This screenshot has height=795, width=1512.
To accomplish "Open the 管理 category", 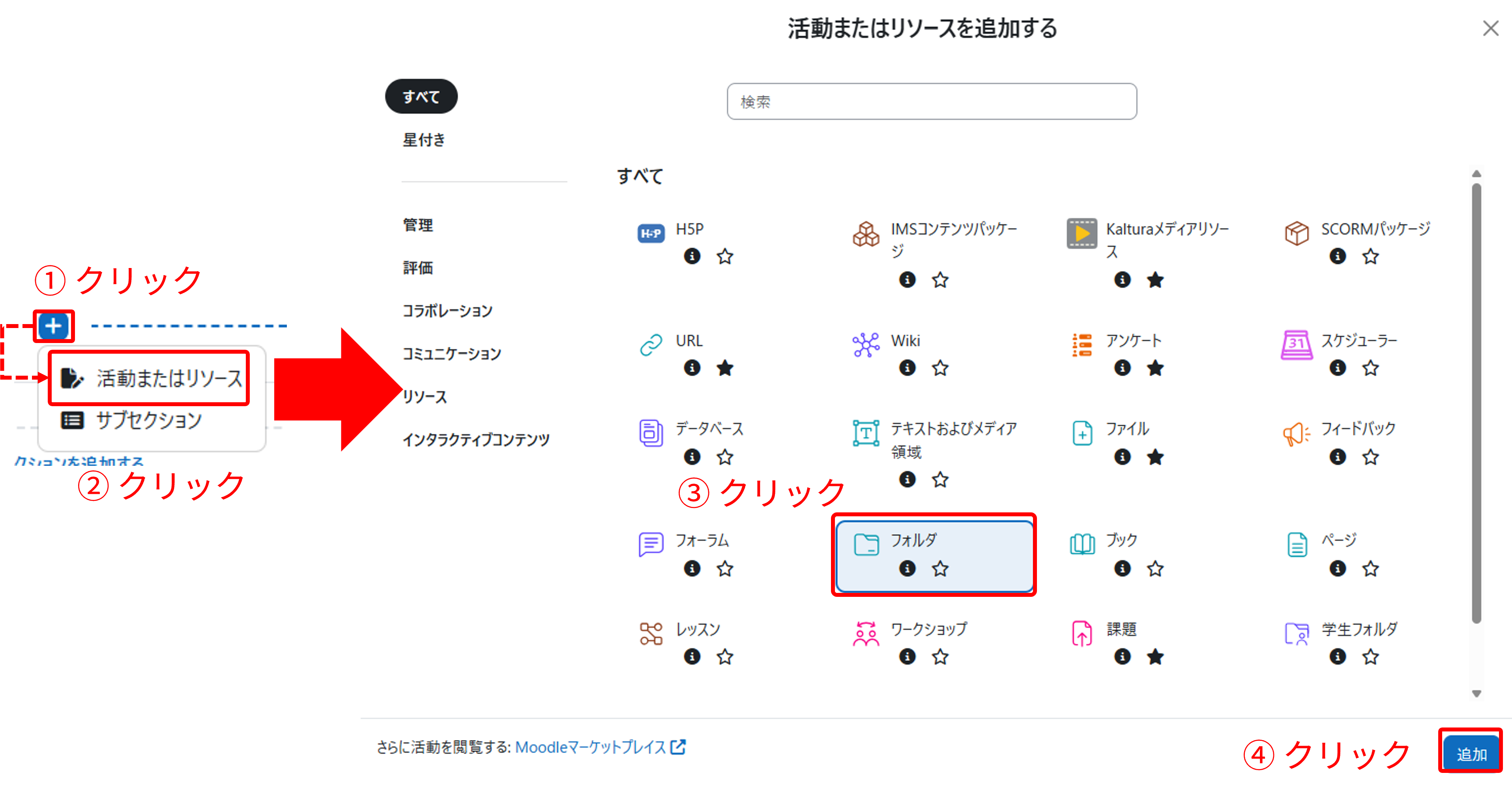I will (418, 225).
